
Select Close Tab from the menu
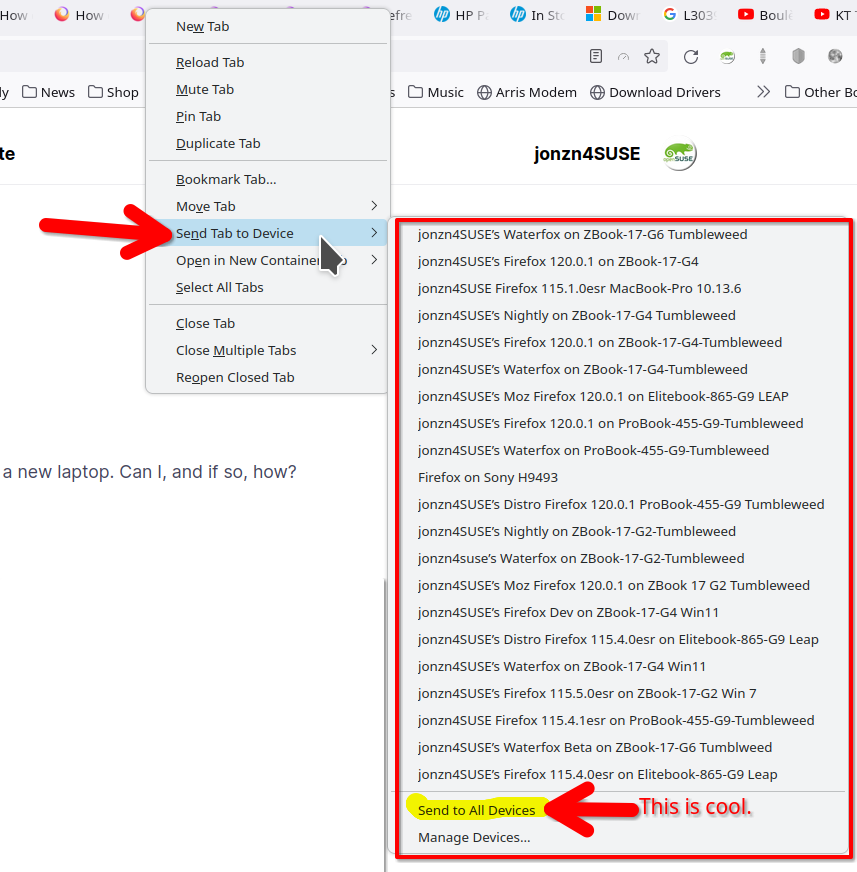(267, 324)
